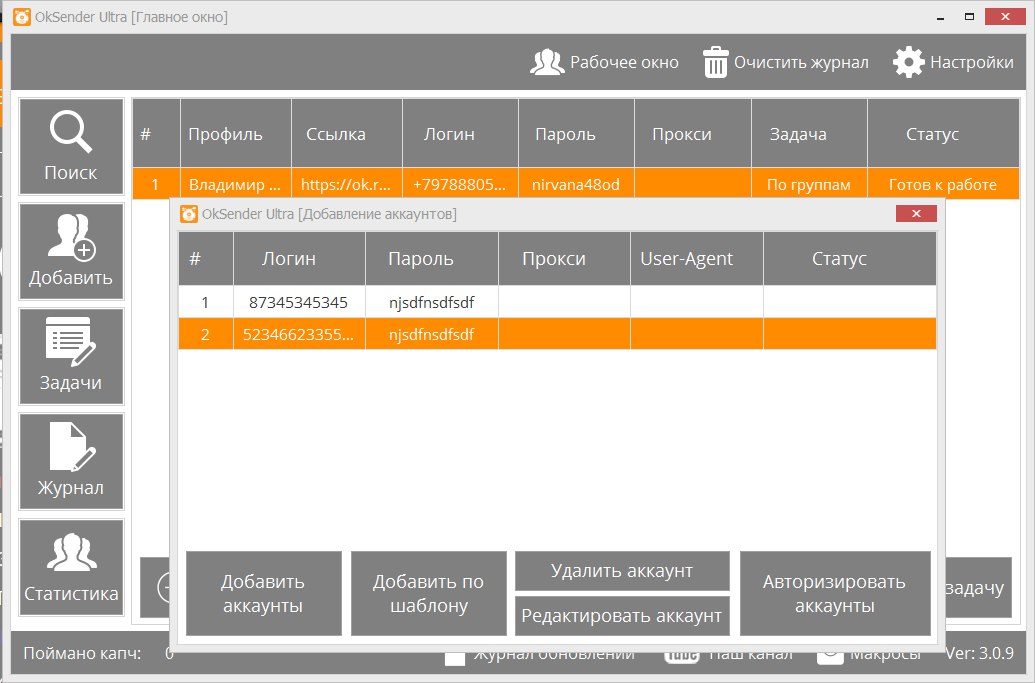Image resolution: width=1035 pixels, height=683 pixels.
Task: Click the Удалить аккаунт button
Action: tap(621, 571)
